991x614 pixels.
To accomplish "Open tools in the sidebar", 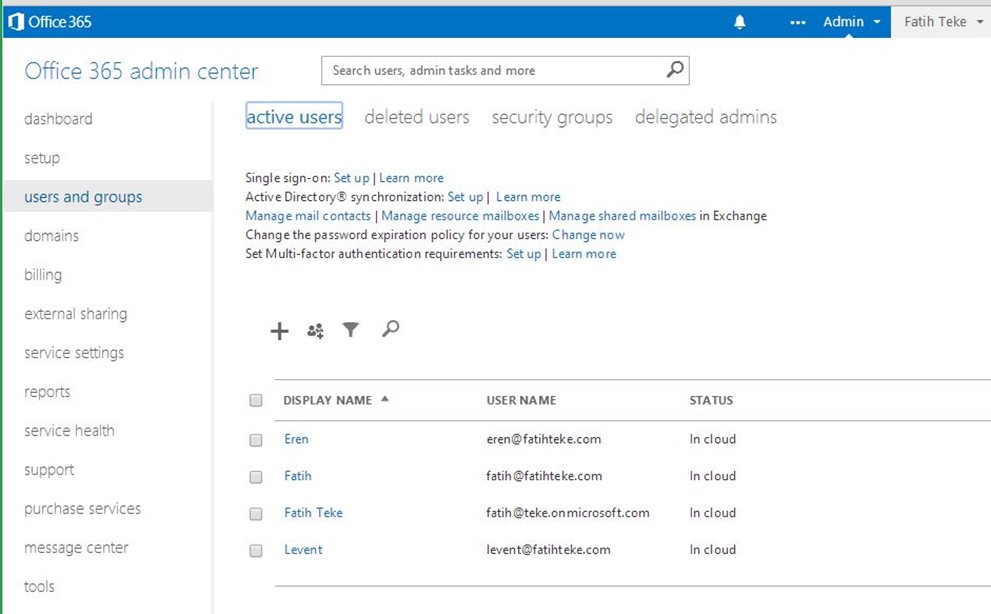I will pos(39,587).
